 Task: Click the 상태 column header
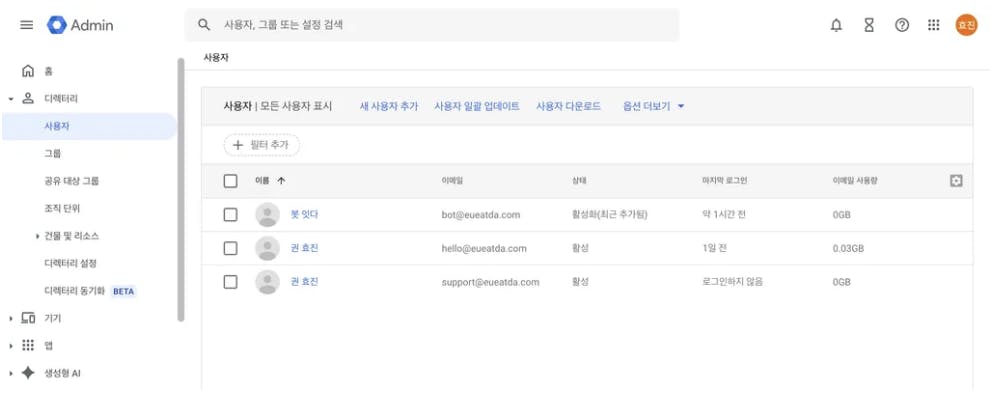(x=579, y=181)
